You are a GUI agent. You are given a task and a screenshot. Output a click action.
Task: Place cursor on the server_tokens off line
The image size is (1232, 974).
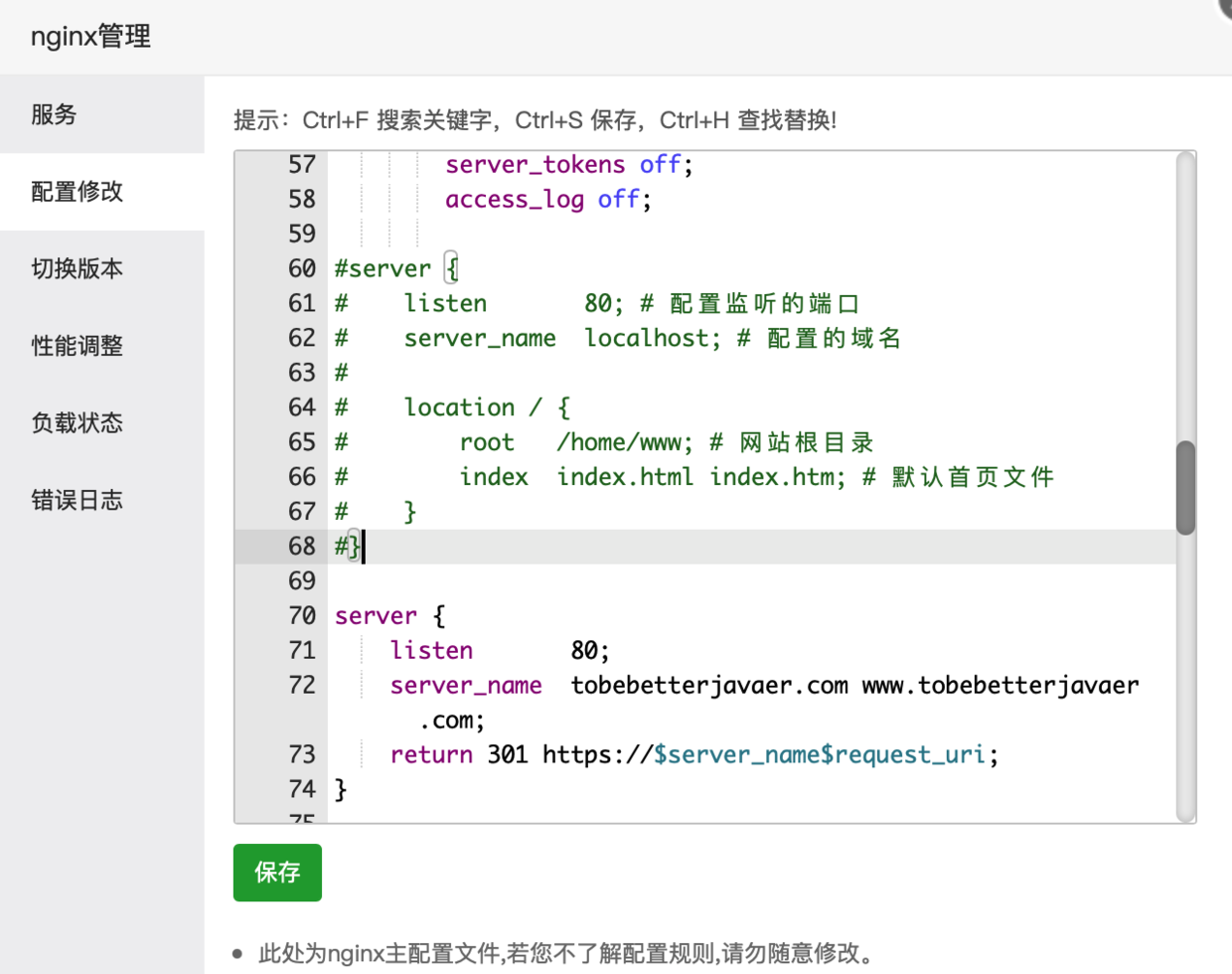tap(568, 164)
